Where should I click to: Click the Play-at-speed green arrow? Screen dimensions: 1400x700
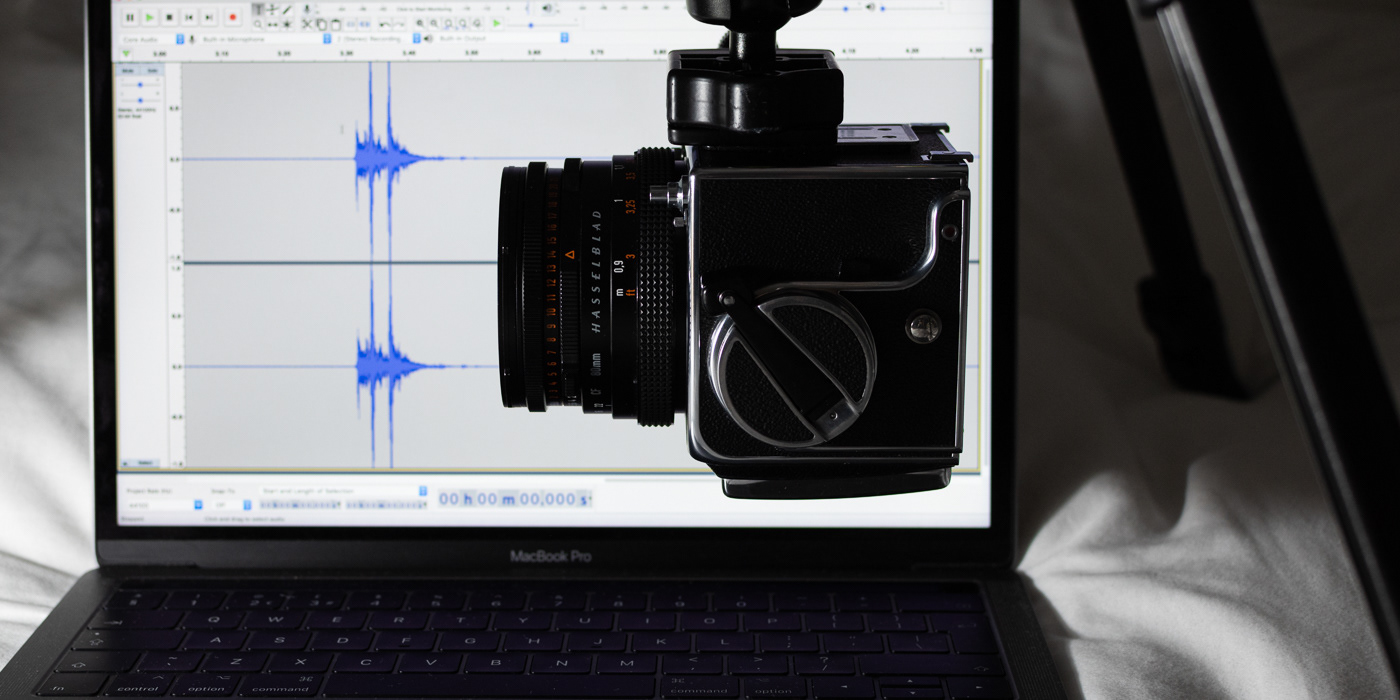click(496, 23)
